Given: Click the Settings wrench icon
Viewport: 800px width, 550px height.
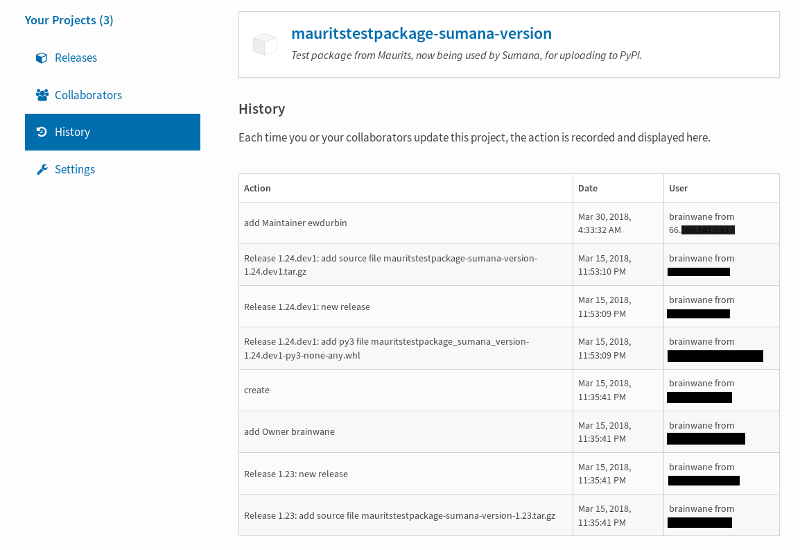Looking at the screenshot, I should pos(41,169).
